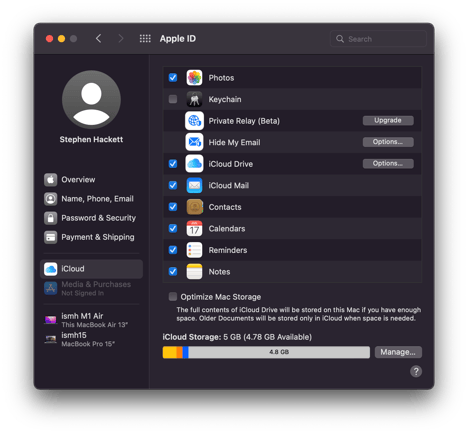This screenshot has width=468, height=434.
Task: Minimize window with yellow button
Action: (x=61, y=39)
